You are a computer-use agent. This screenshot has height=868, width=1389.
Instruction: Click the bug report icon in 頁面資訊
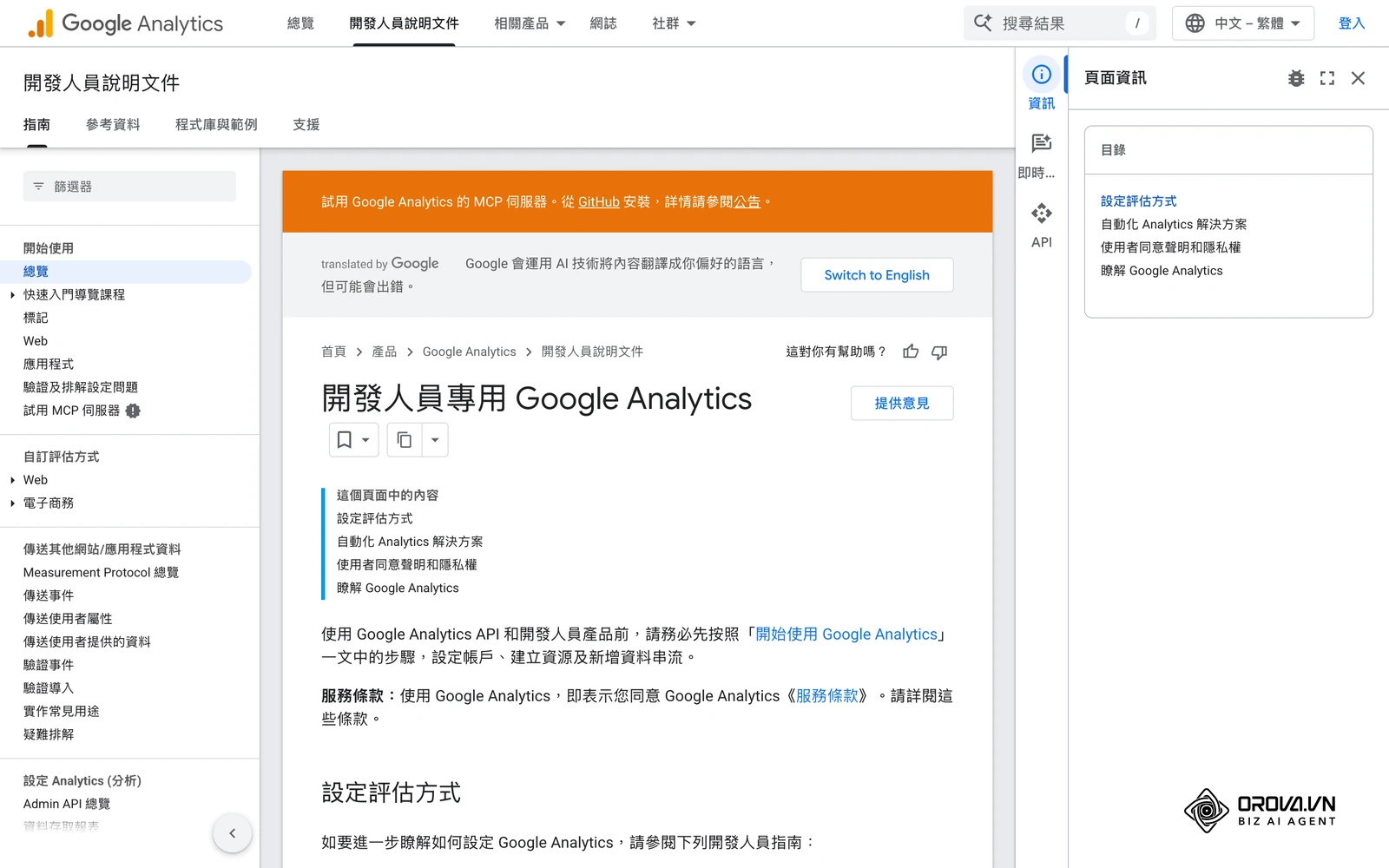tap(1296, 78)
